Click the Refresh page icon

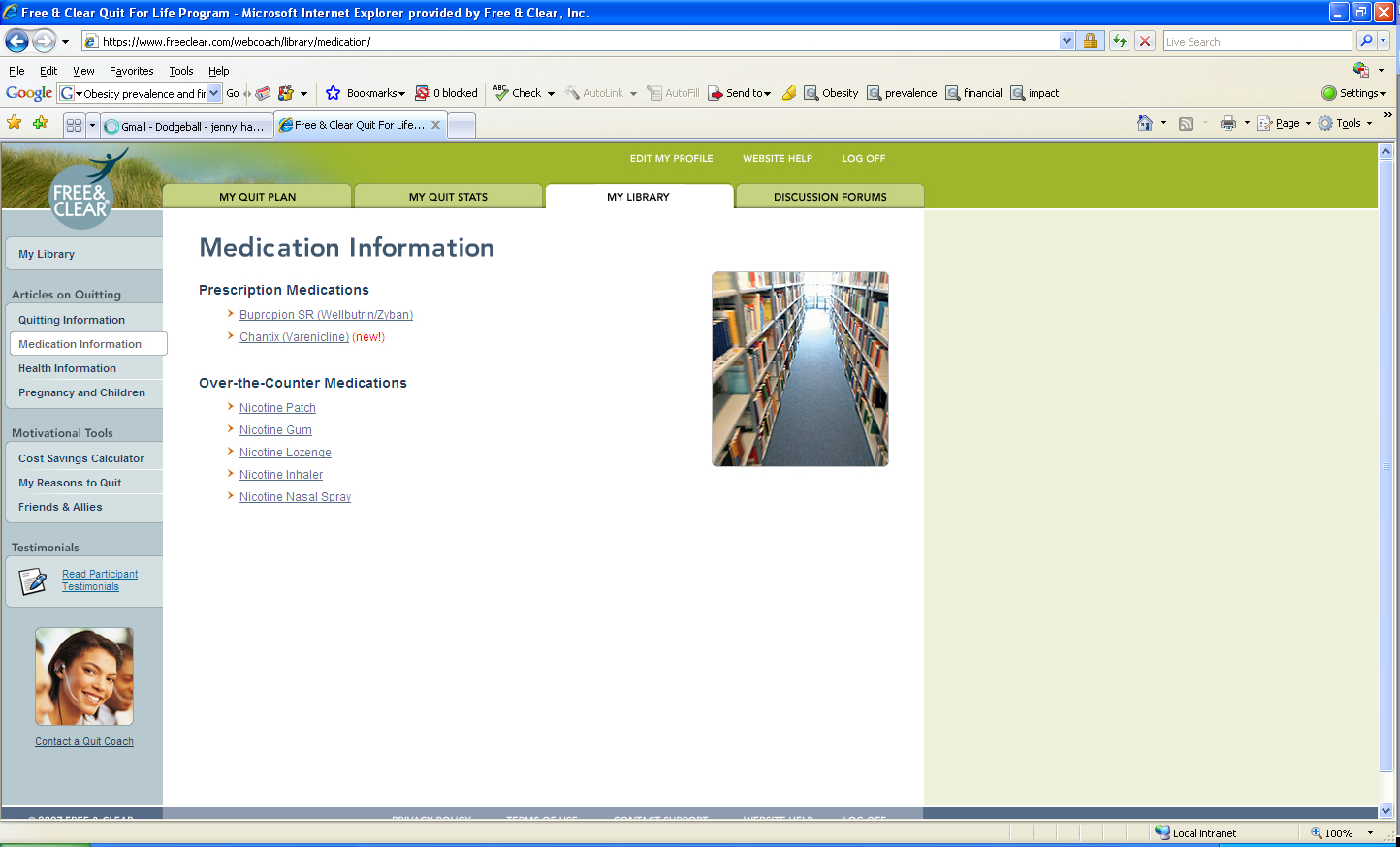coord(1120,41)
